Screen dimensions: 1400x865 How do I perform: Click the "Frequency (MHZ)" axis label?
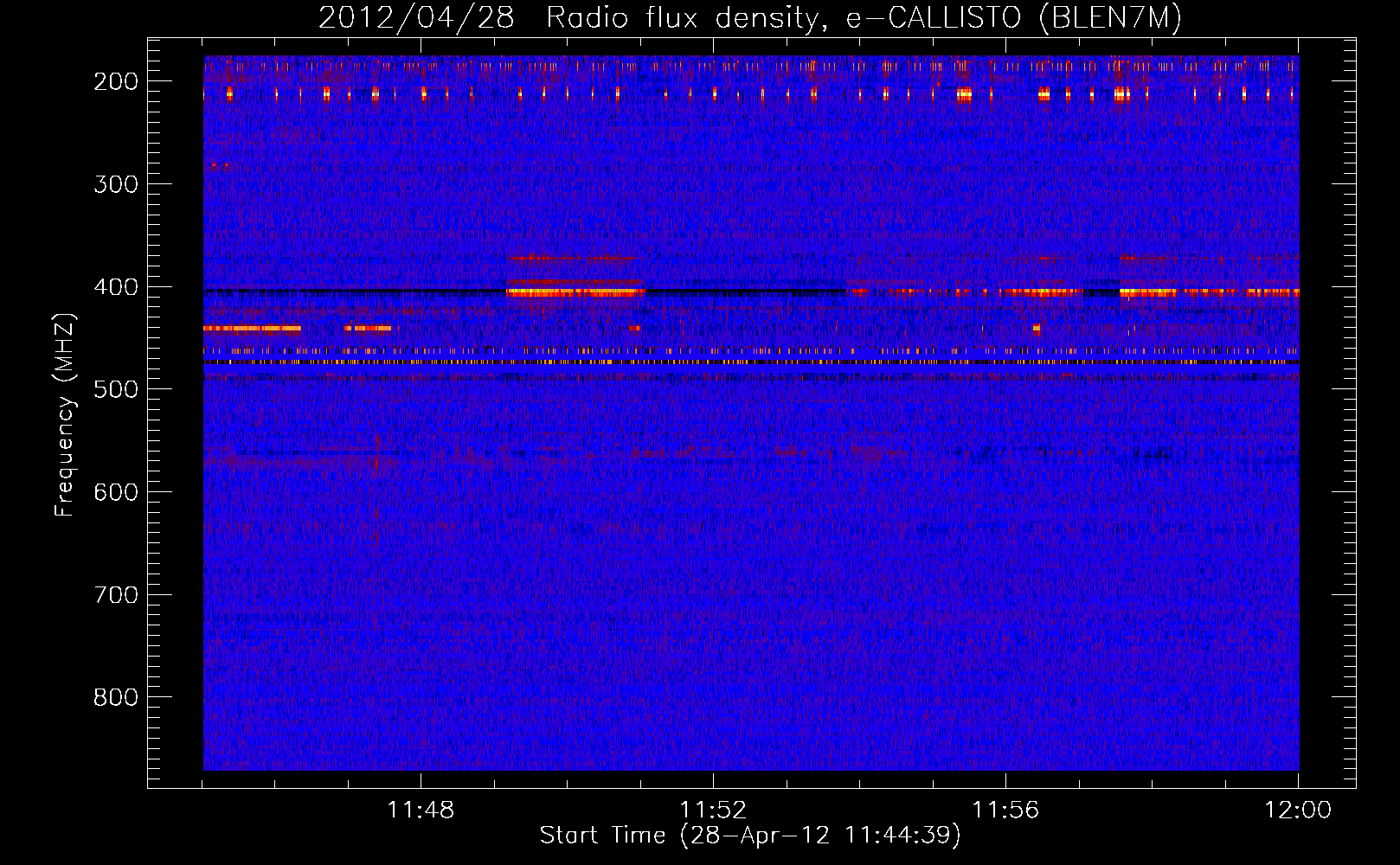point(65,414)
